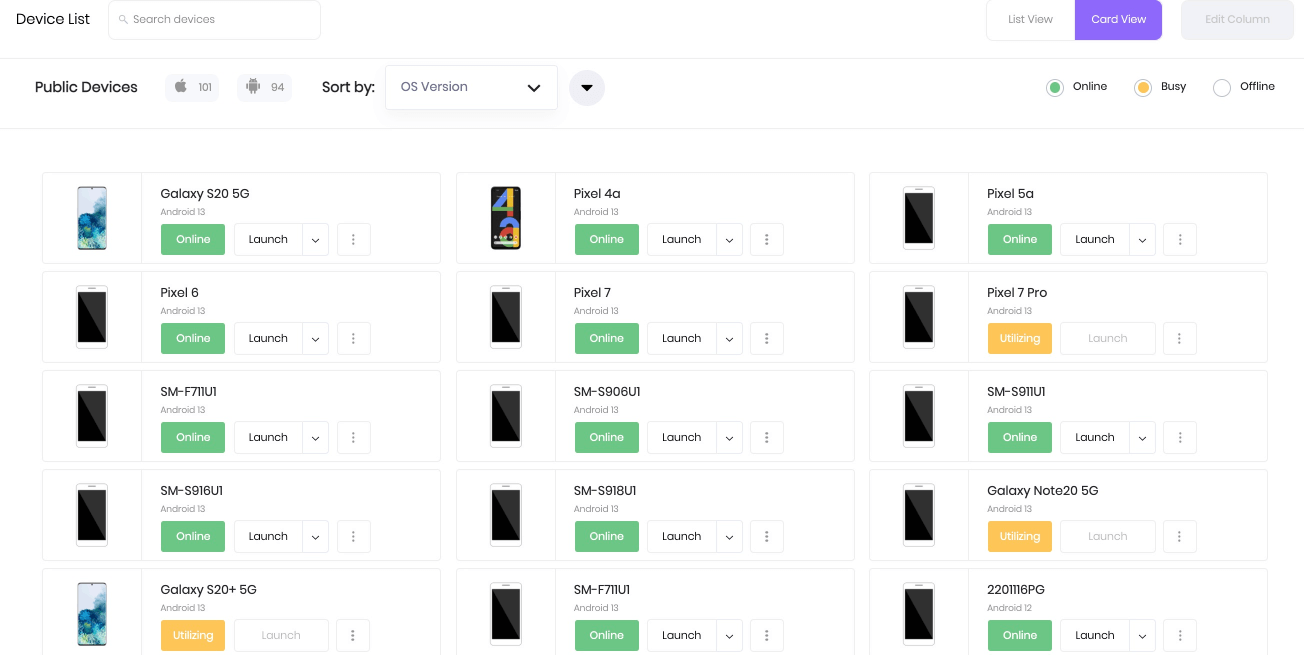Click the Public Devices heading

coord(86,87)
